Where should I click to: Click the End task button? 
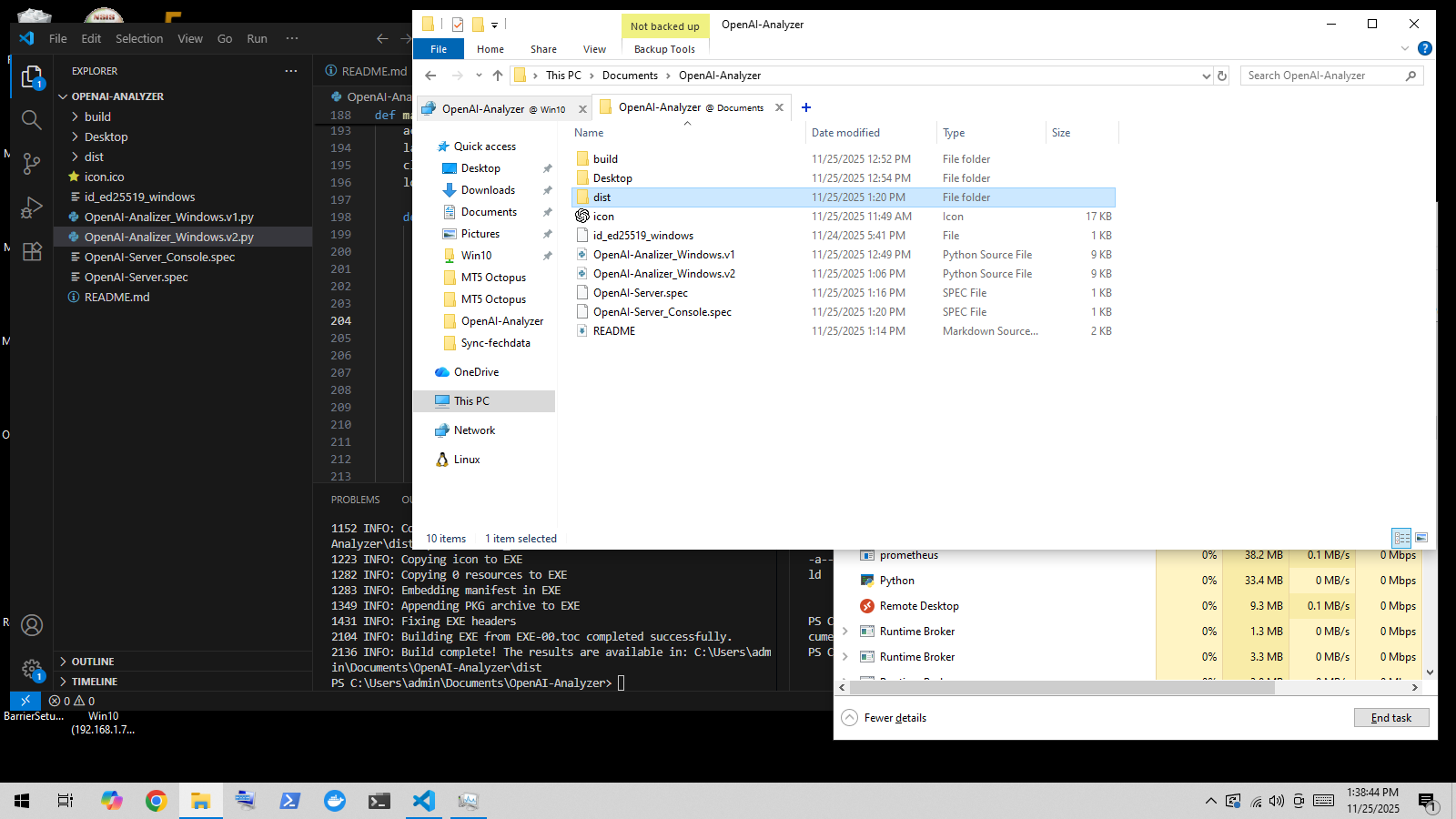[1390, 718]
